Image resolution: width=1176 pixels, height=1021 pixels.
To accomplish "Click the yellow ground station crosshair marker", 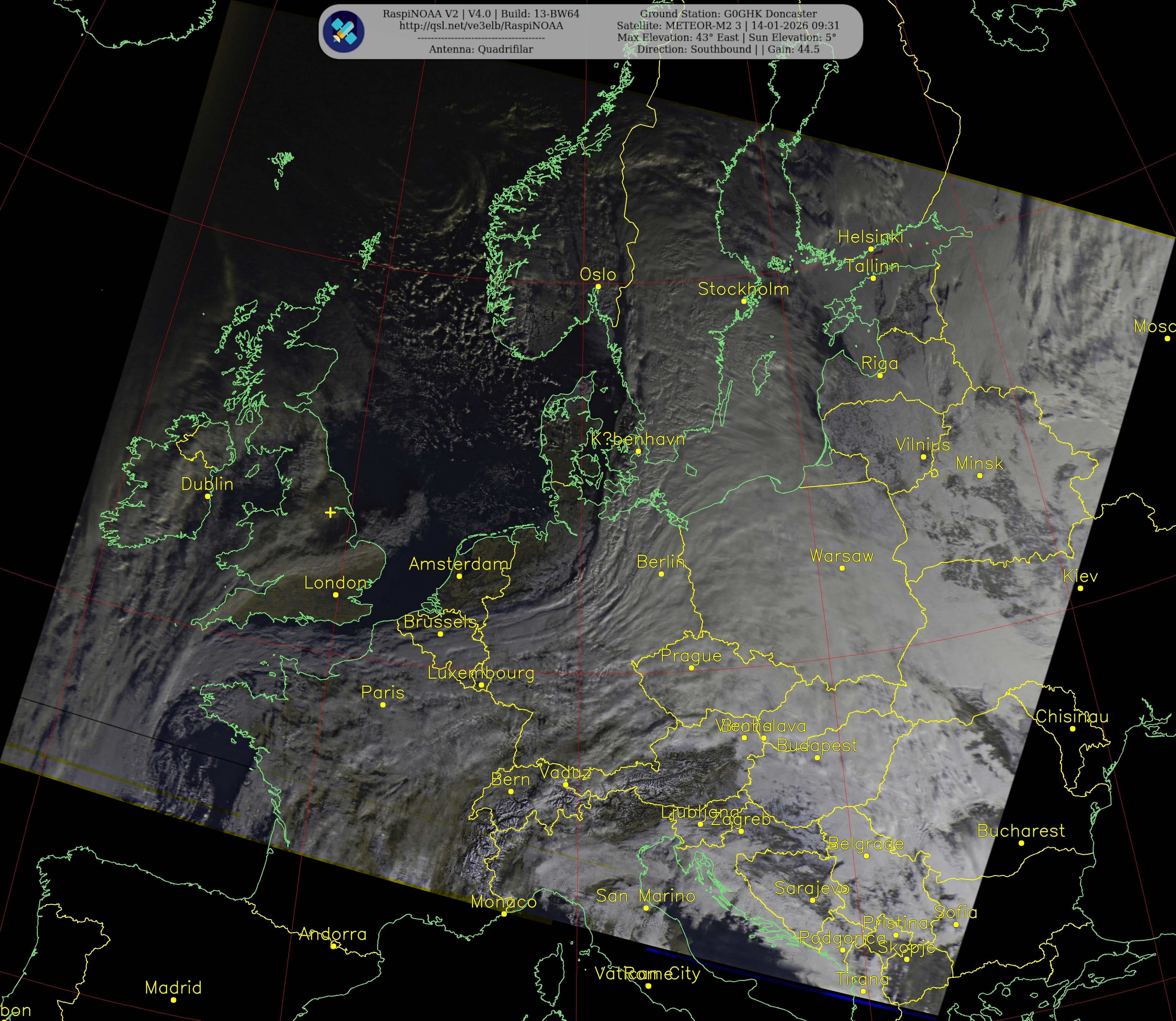I will (331, 513).
